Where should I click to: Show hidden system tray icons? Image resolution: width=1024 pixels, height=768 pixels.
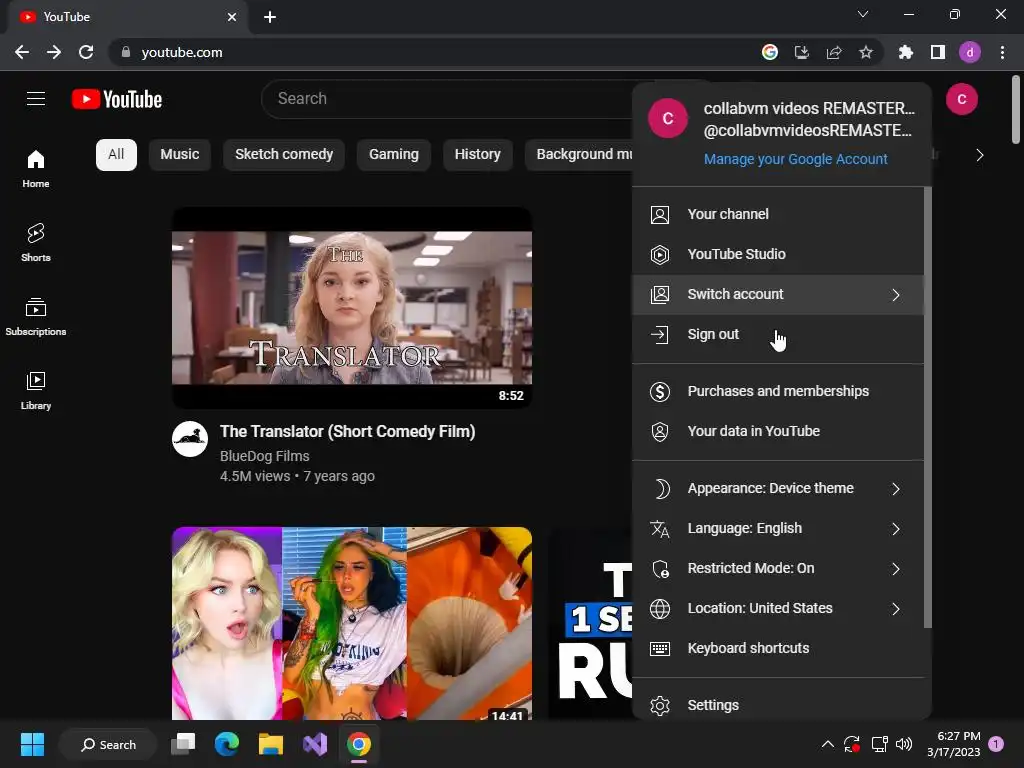(x=827, y=744)
